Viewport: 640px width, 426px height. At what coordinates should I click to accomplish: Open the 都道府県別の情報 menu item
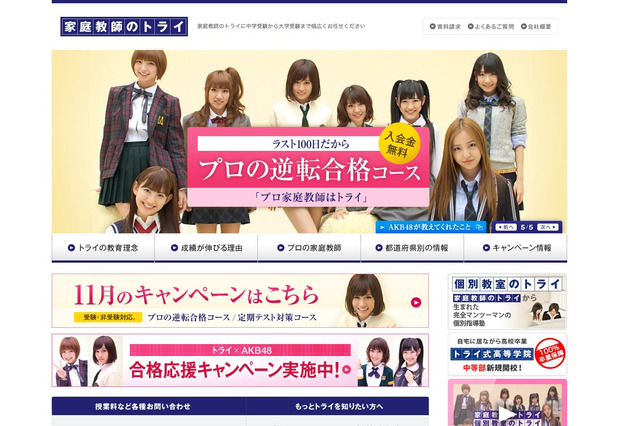pyautogui.click(x=412, y=248)
